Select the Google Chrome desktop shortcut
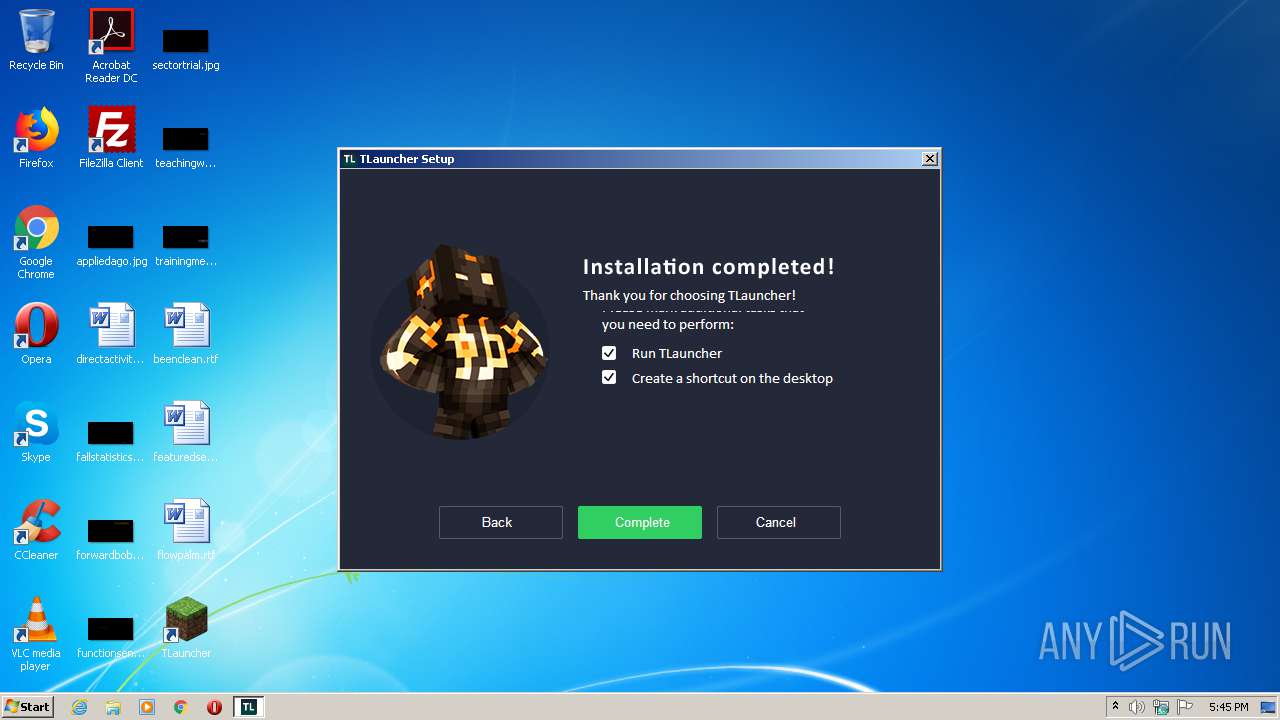The image size is (1280, 720). (x=36, y=243)
